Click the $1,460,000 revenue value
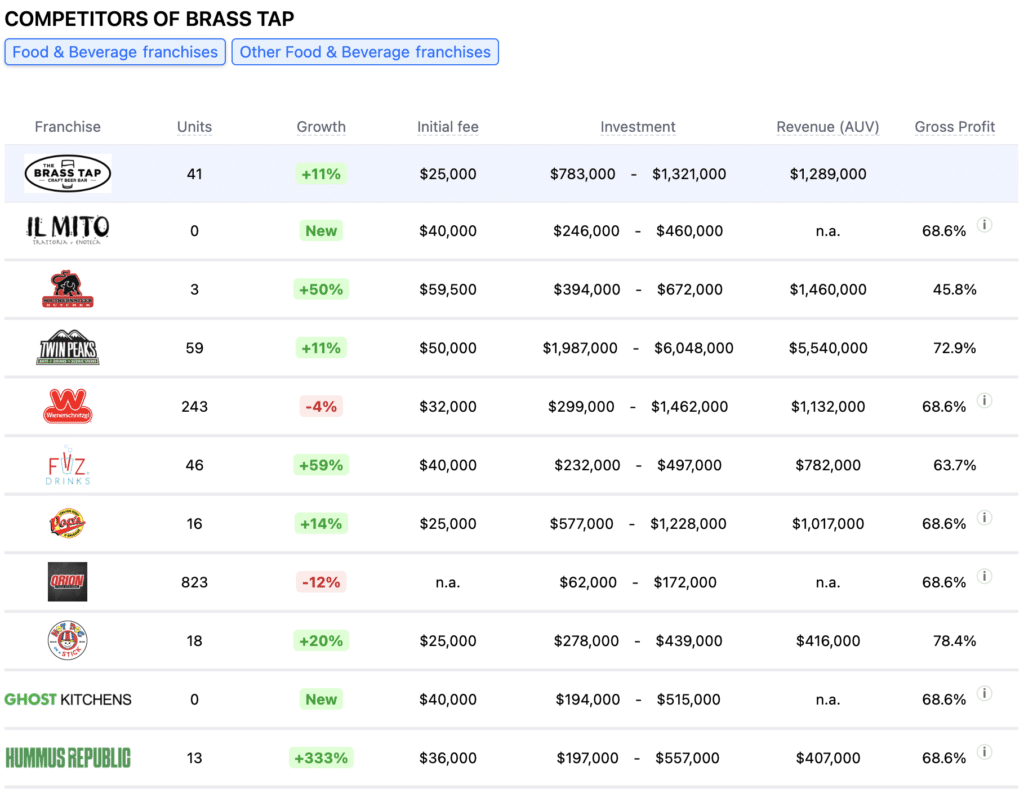This screenshot has width=1024, height=802. coord(828,289)
